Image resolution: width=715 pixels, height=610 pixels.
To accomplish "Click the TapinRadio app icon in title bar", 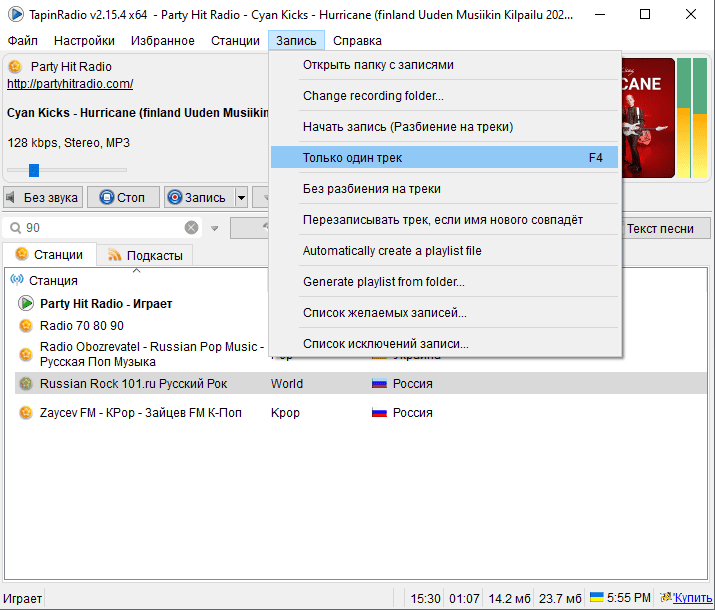I will 16,14.
